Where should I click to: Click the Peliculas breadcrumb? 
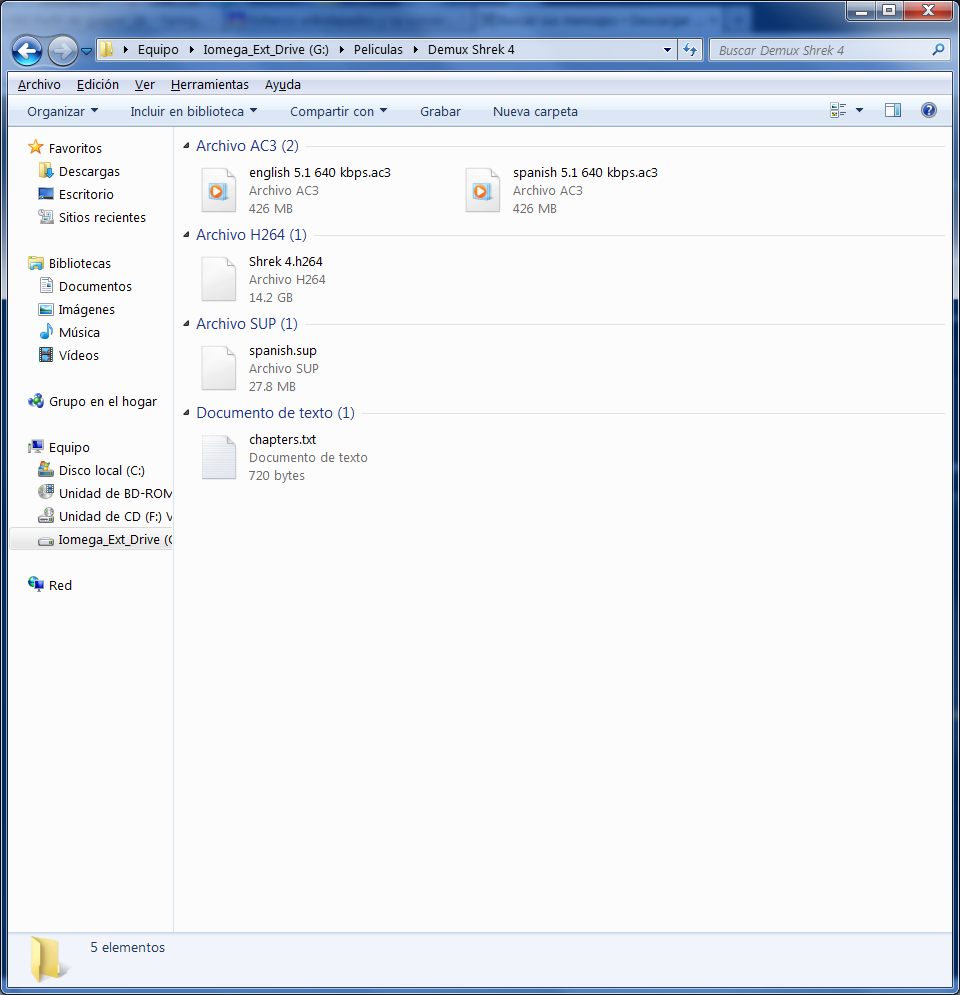tap(378, 49)
